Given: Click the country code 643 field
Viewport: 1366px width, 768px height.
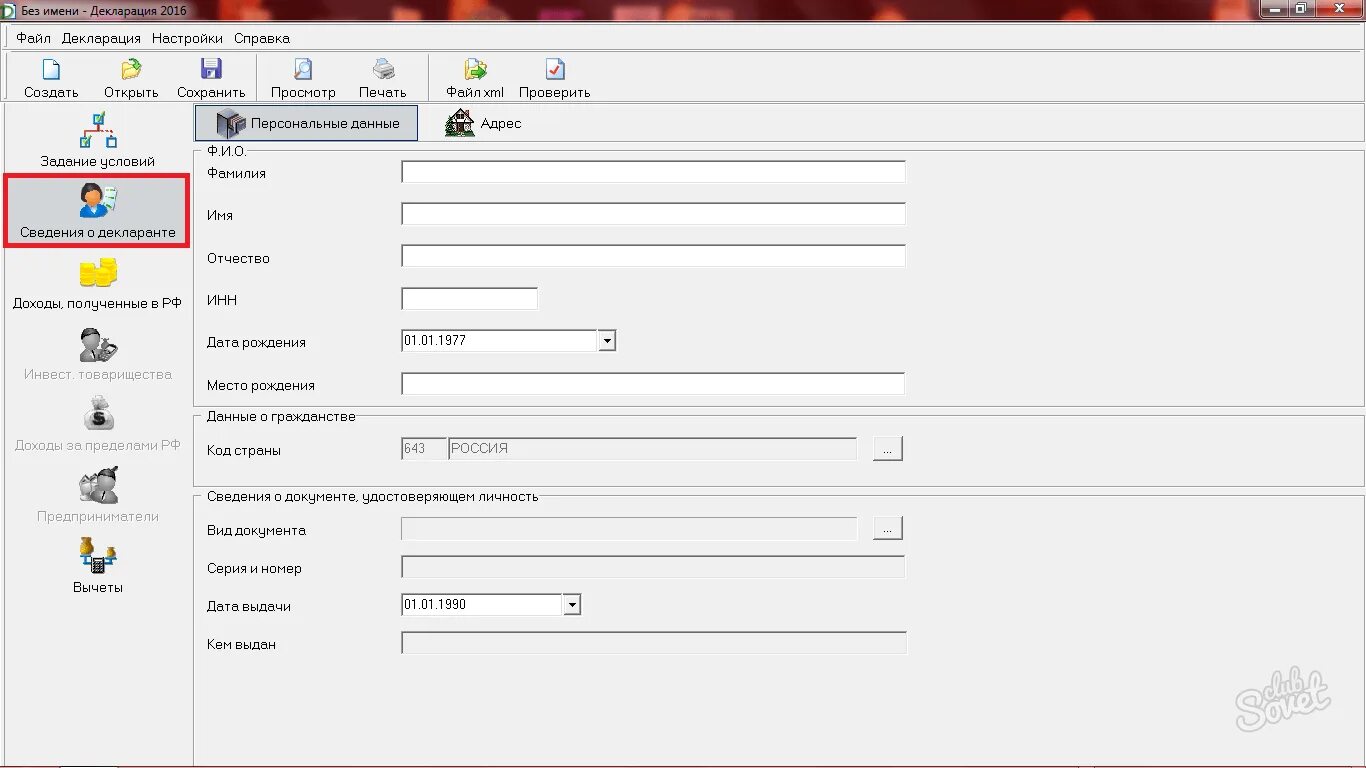Looking at the screenshot, I should pyautogui.click(x=424, y=449).
